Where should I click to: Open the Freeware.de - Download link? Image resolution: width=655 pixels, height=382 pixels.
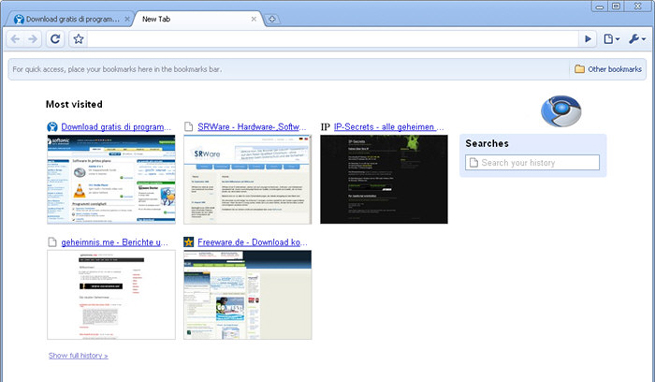252,242
